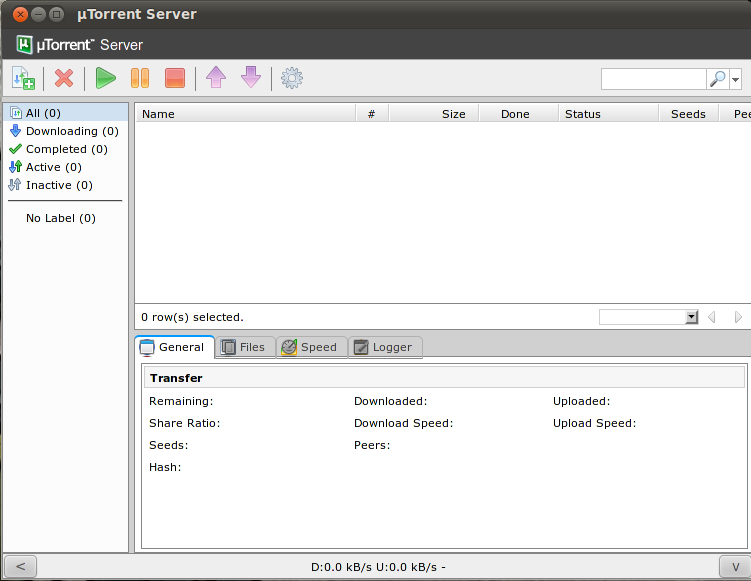
Task: Sort by Done column header
Action: [x=519, y=114]
